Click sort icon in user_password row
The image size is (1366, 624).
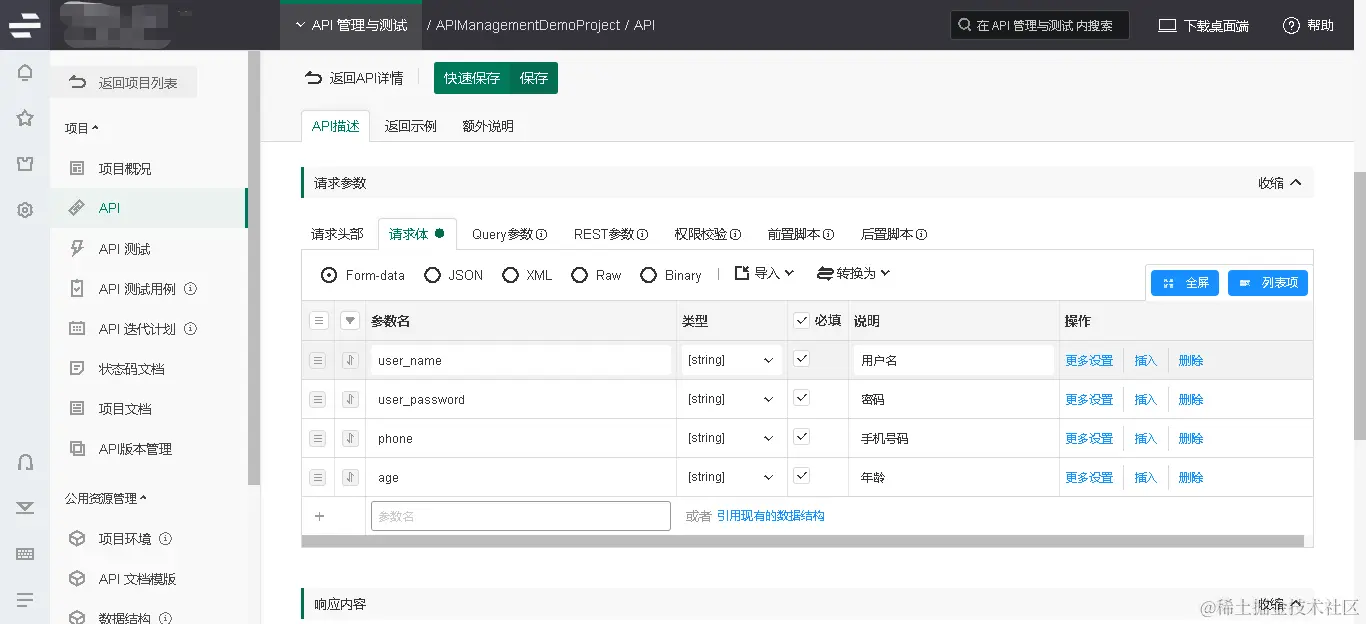(350, 399)
